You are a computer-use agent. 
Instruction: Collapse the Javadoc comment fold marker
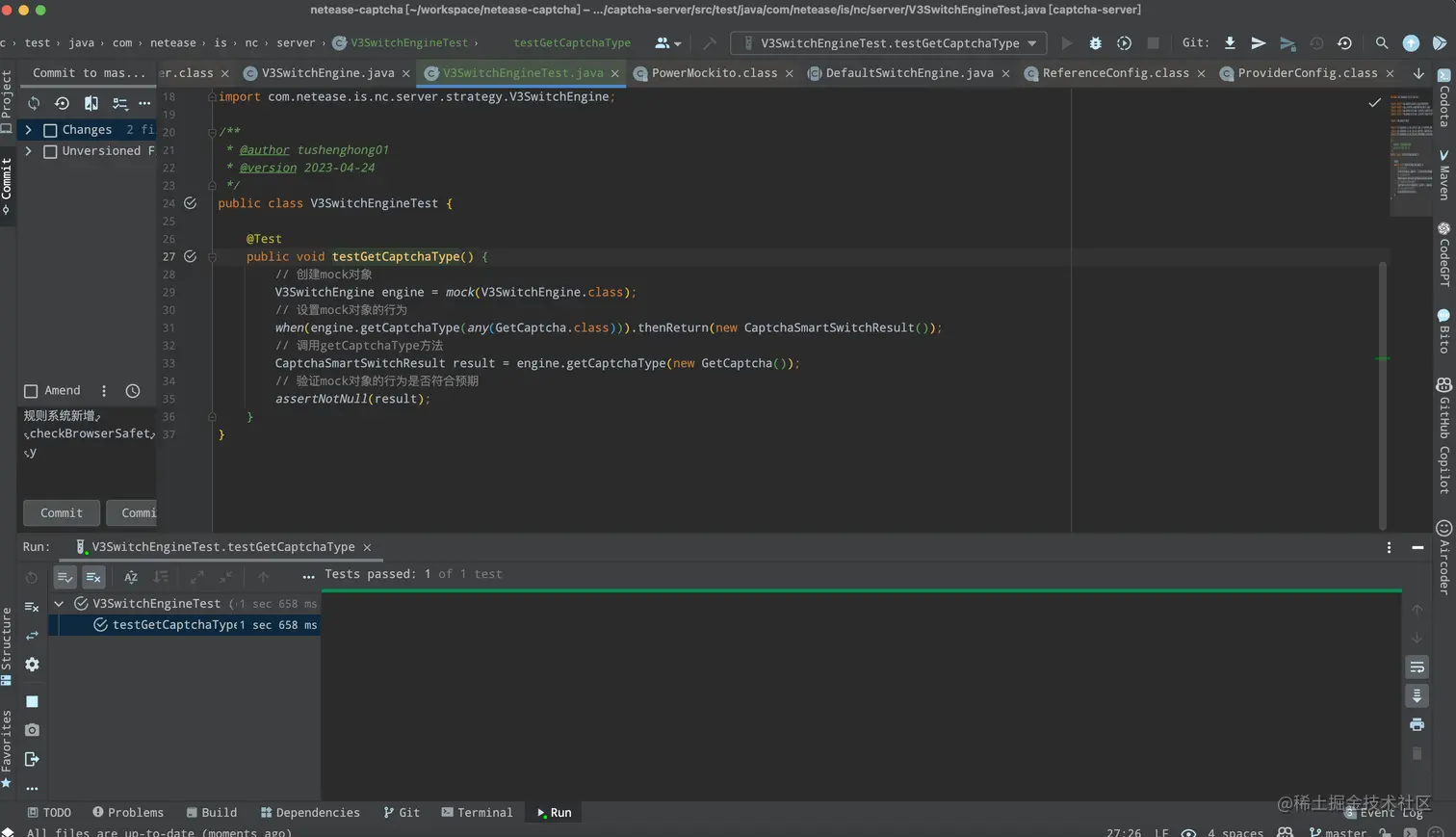212,132
